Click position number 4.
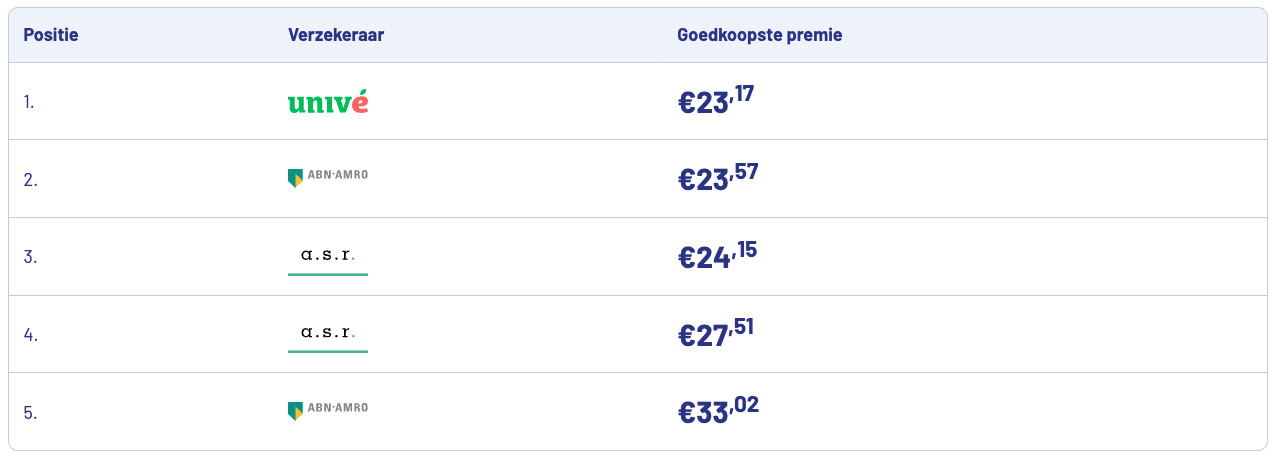Image resolution: width=1273 pixels, height=459 pixels. (x=30, y=335)
